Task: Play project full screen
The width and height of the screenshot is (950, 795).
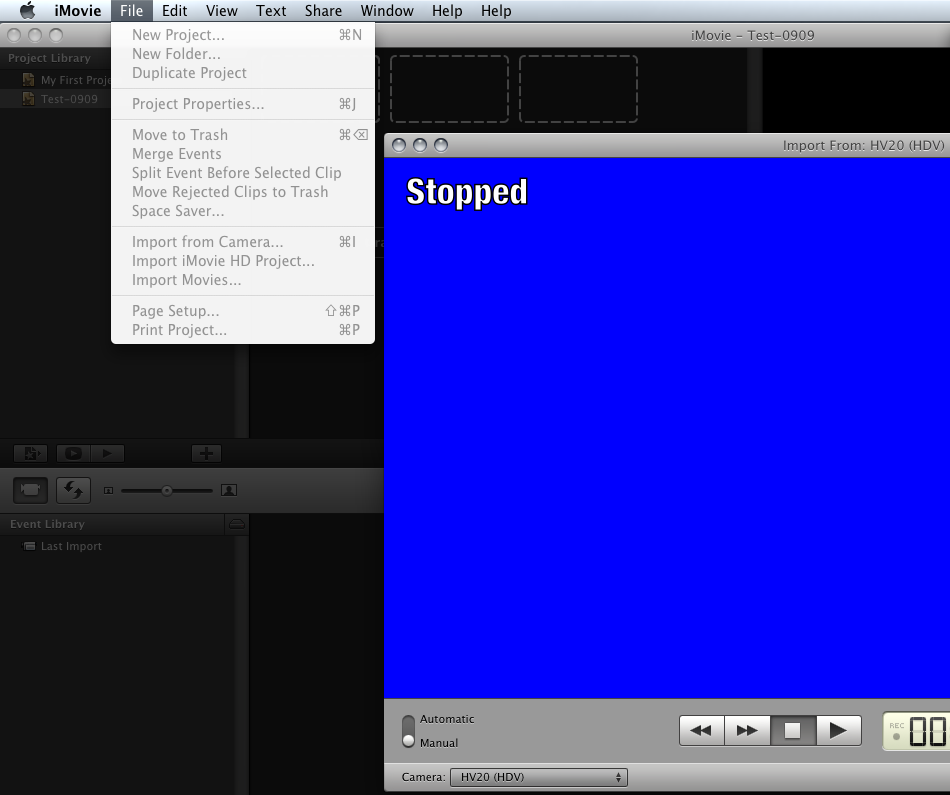Action: pos(73,453)
